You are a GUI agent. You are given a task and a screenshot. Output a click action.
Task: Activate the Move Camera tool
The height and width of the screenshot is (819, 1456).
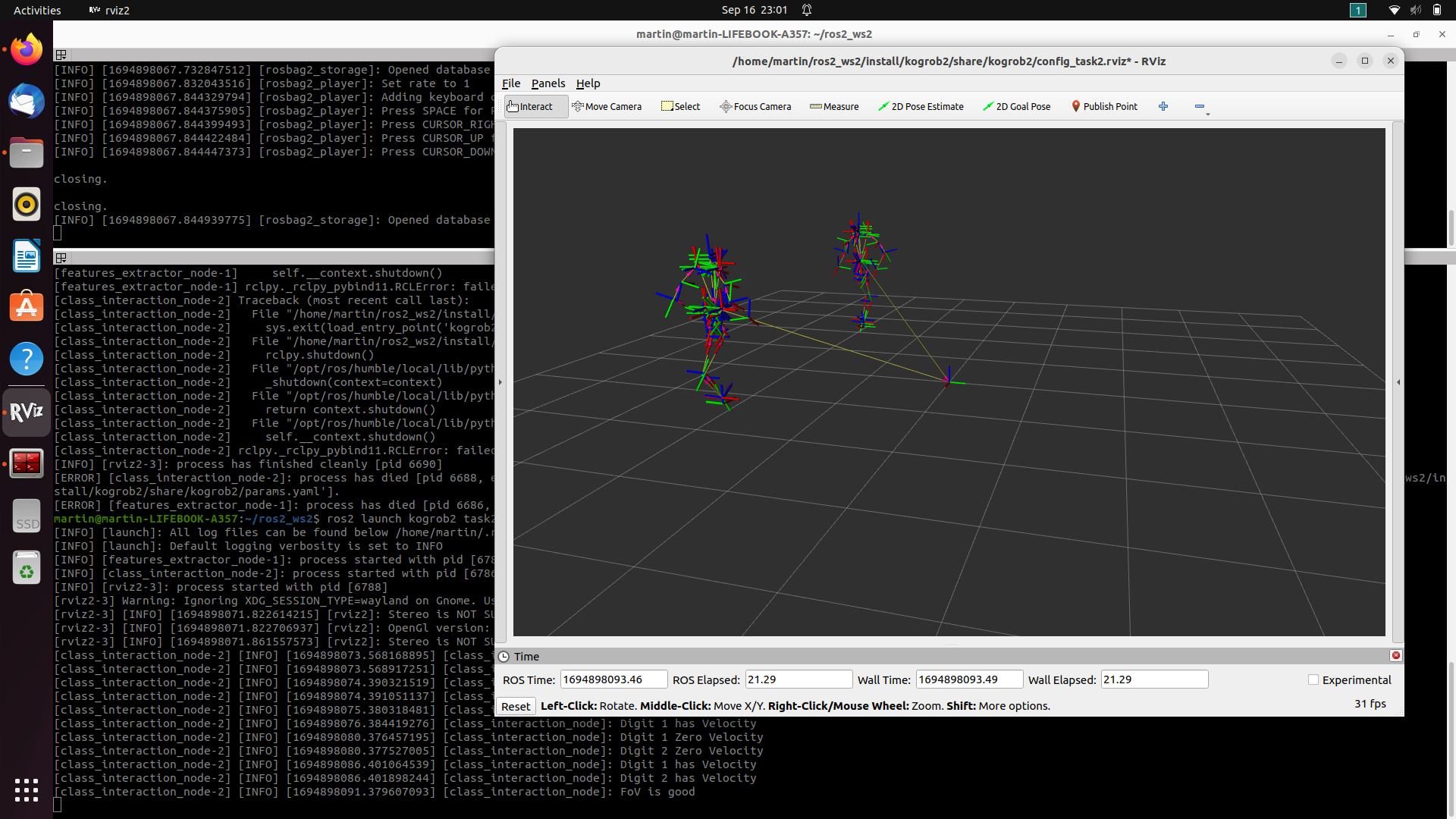(607, 107)
